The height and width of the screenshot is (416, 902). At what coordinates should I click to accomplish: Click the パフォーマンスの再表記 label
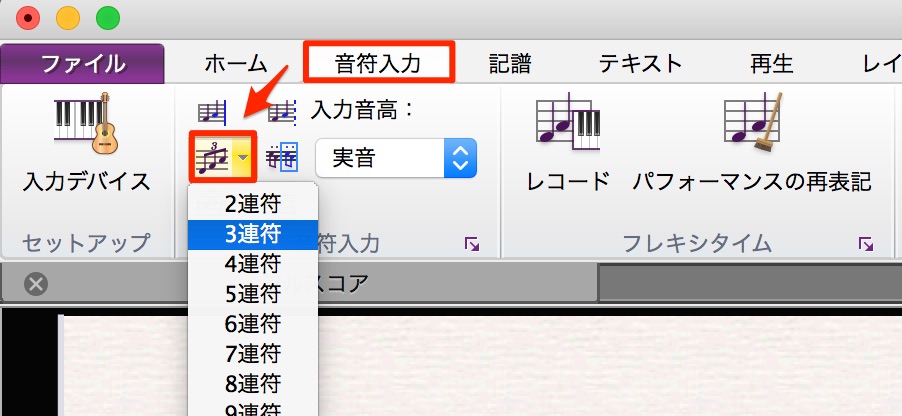(x=752, y=182)
